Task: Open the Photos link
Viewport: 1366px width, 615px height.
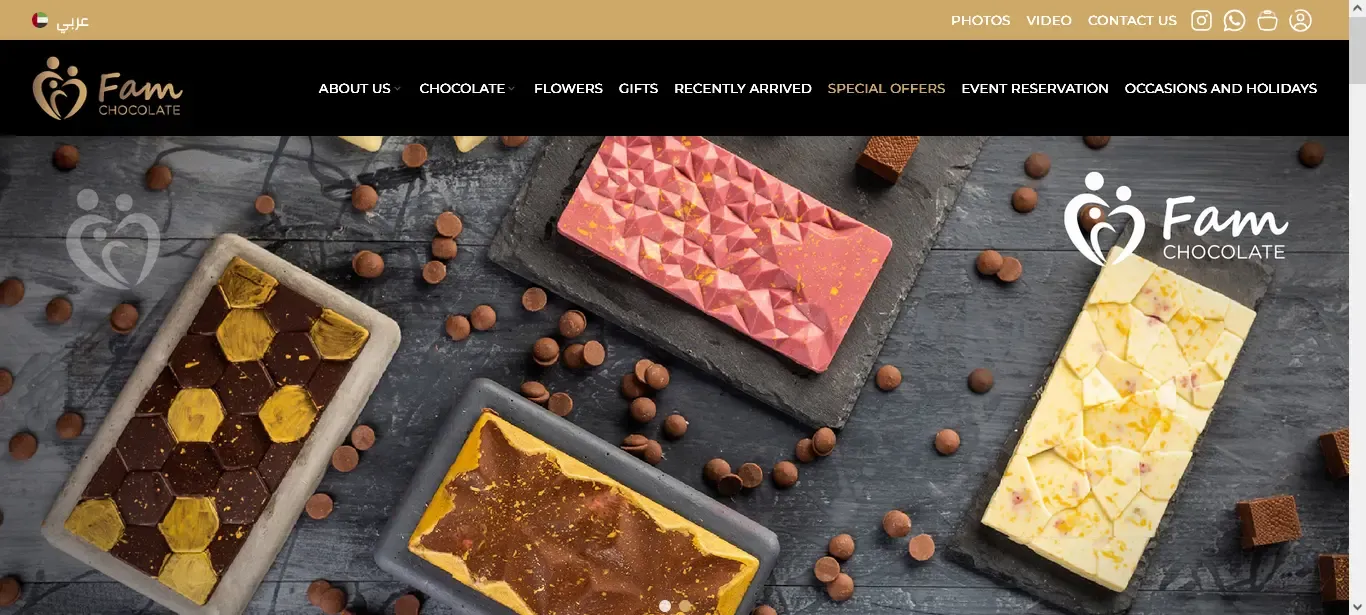Action: point(981,20)
